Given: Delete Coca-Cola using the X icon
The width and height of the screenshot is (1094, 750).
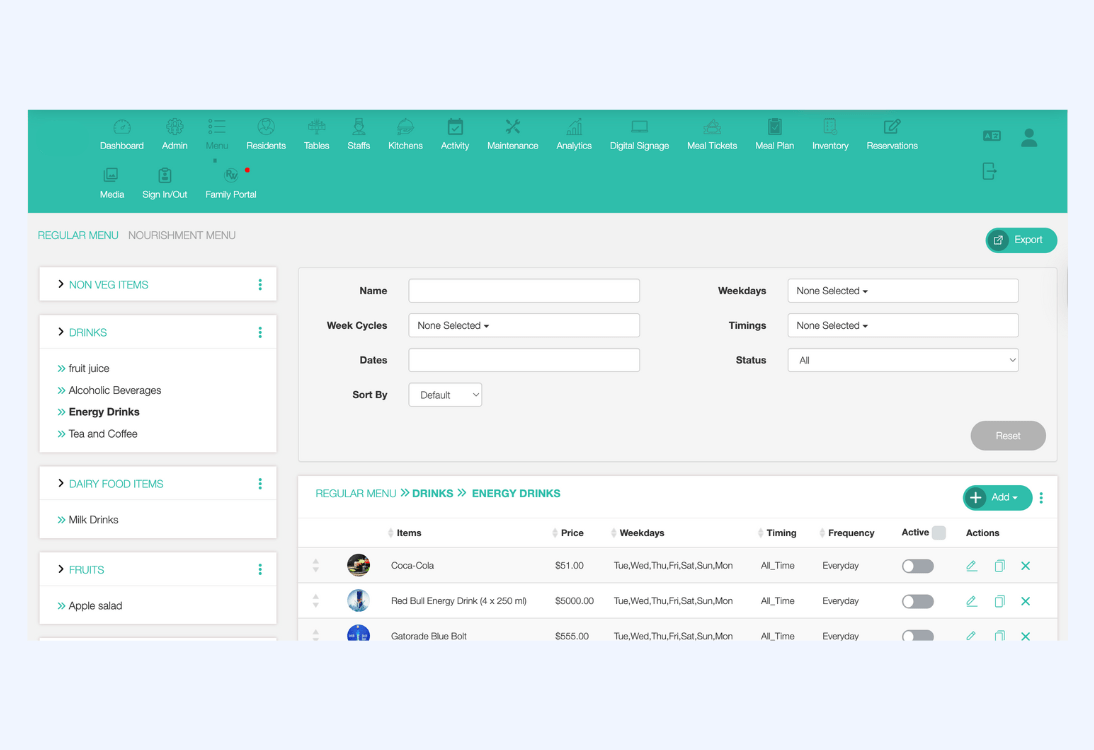Looking at the screenshot, I should [x=1025, y=566].
